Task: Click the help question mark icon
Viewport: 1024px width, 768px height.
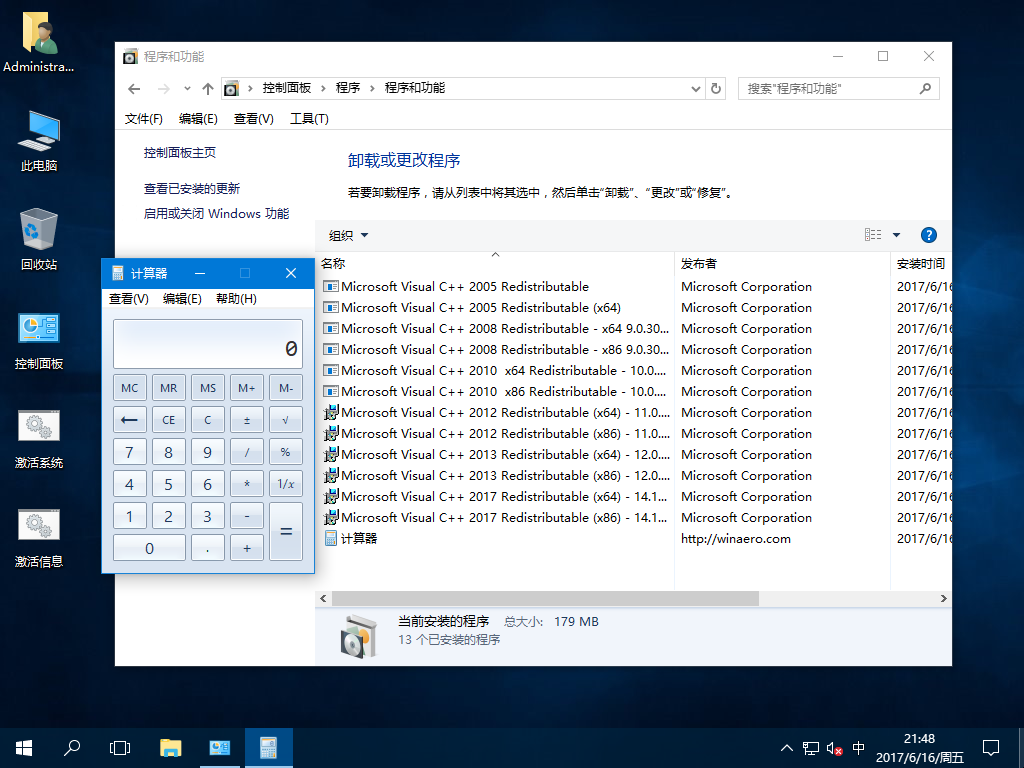Action: [x=928, y=235]
